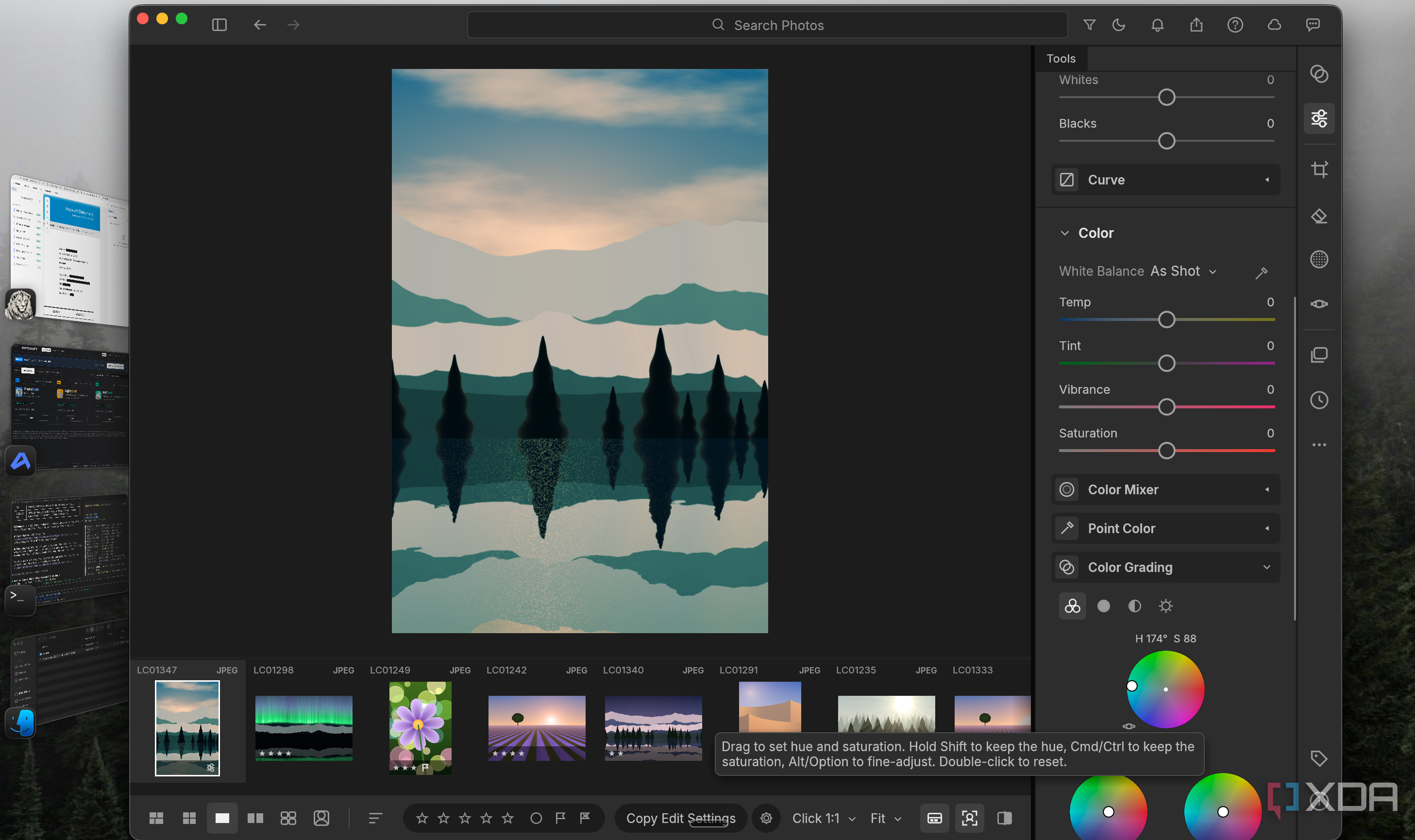Flag photo as picked
The image size is (1415, 840).
pos(560,818)
